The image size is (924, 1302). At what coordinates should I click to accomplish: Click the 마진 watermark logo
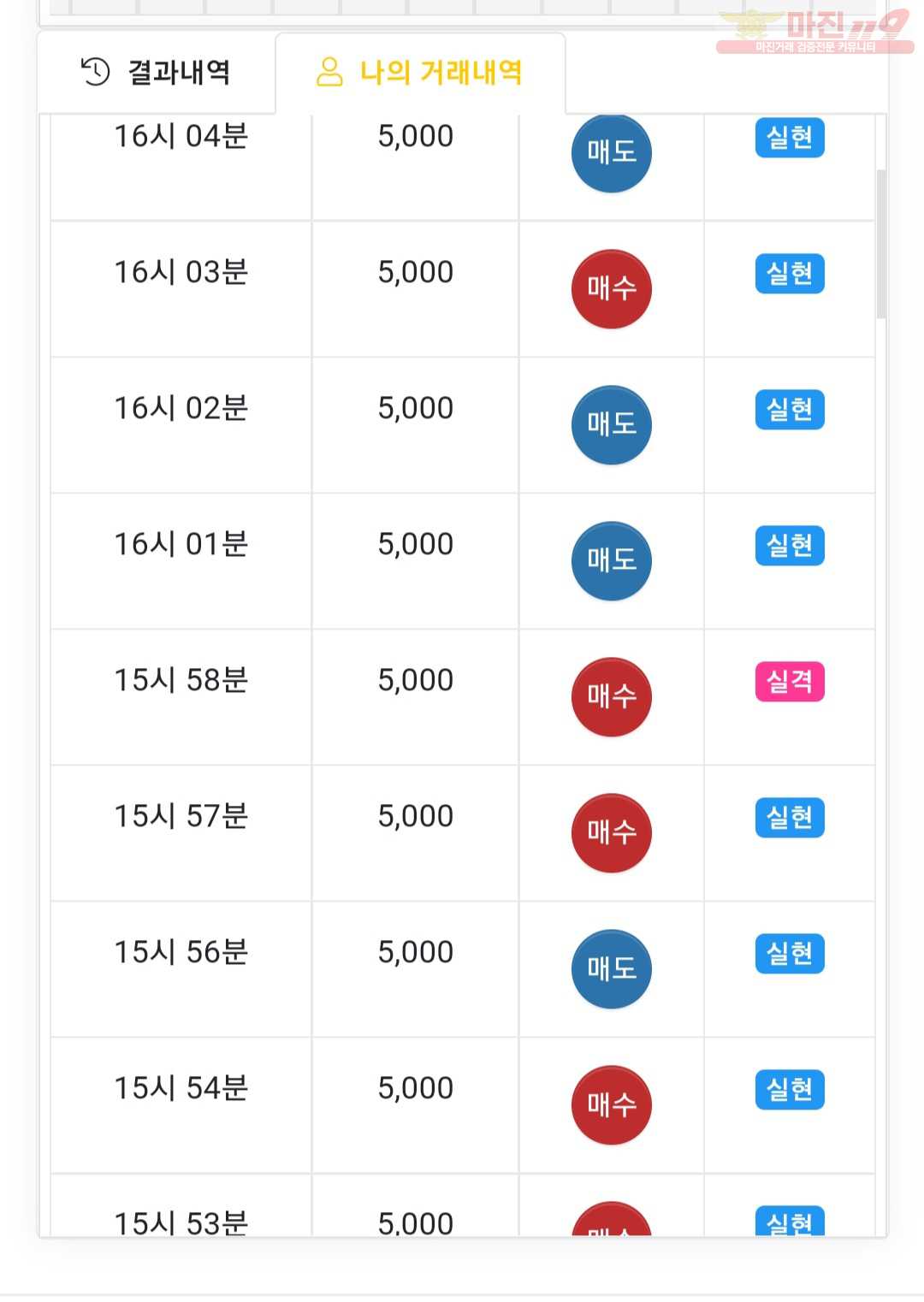(x=814, y=33)
